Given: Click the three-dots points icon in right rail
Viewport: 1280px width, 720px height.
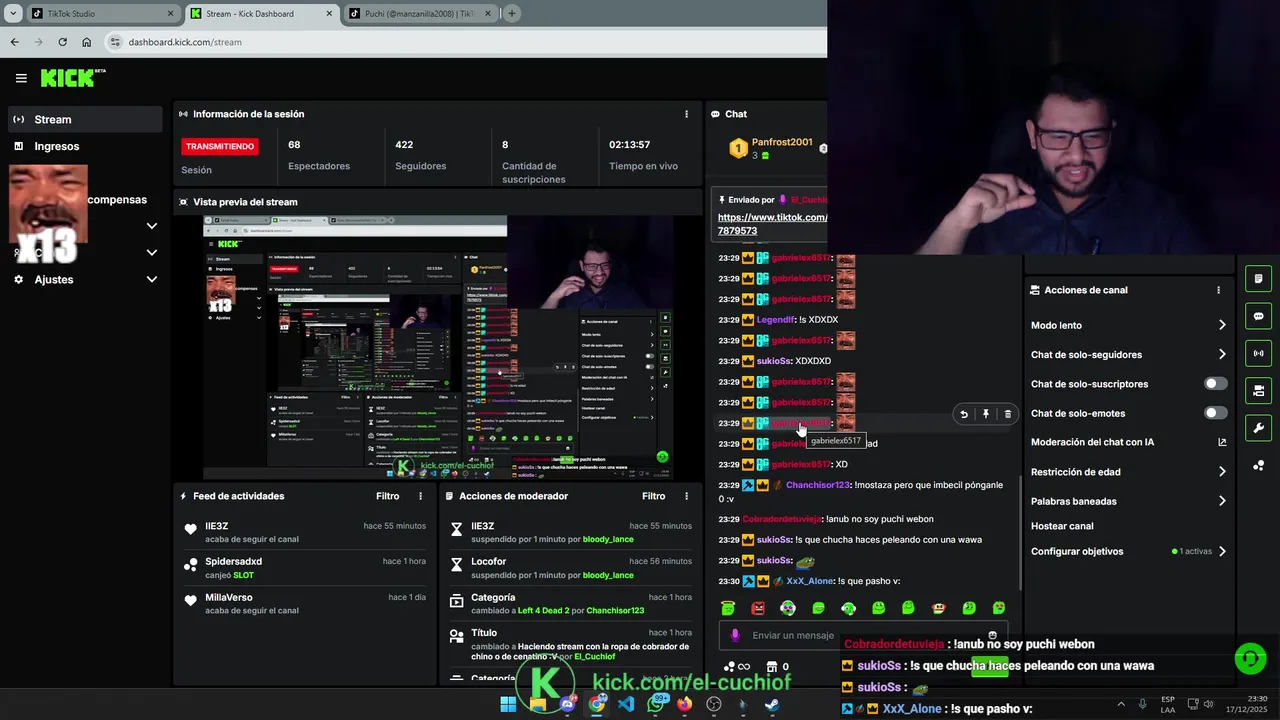Looking at the screenshot, I should tap(1258, 465).
